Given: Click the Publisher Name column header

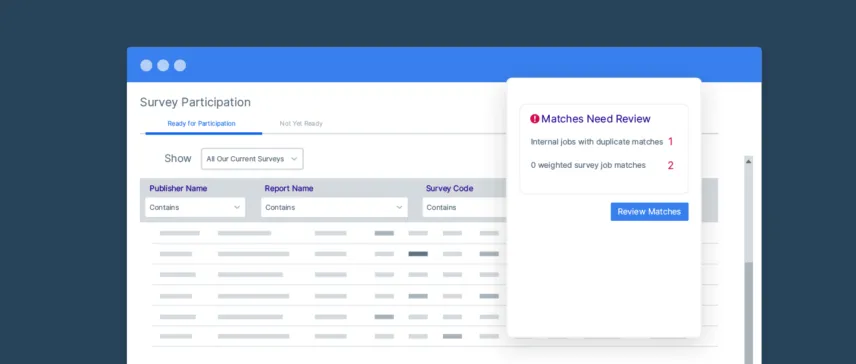Looking at the screenshot, I should point(178,188).
